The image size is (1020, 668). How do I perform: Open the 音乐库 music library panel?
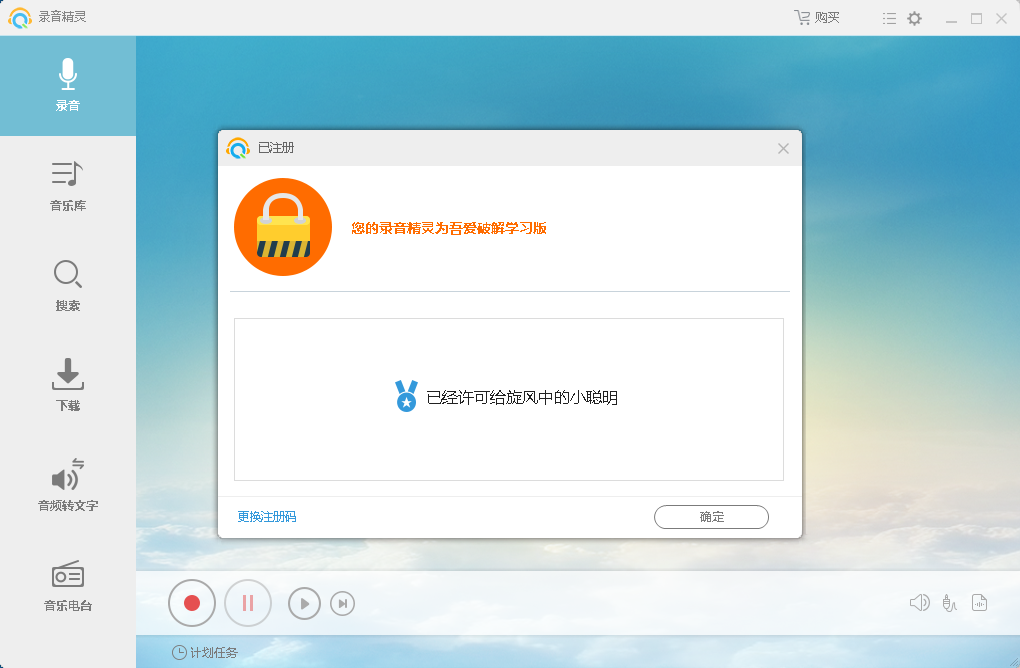click(67, 185)
